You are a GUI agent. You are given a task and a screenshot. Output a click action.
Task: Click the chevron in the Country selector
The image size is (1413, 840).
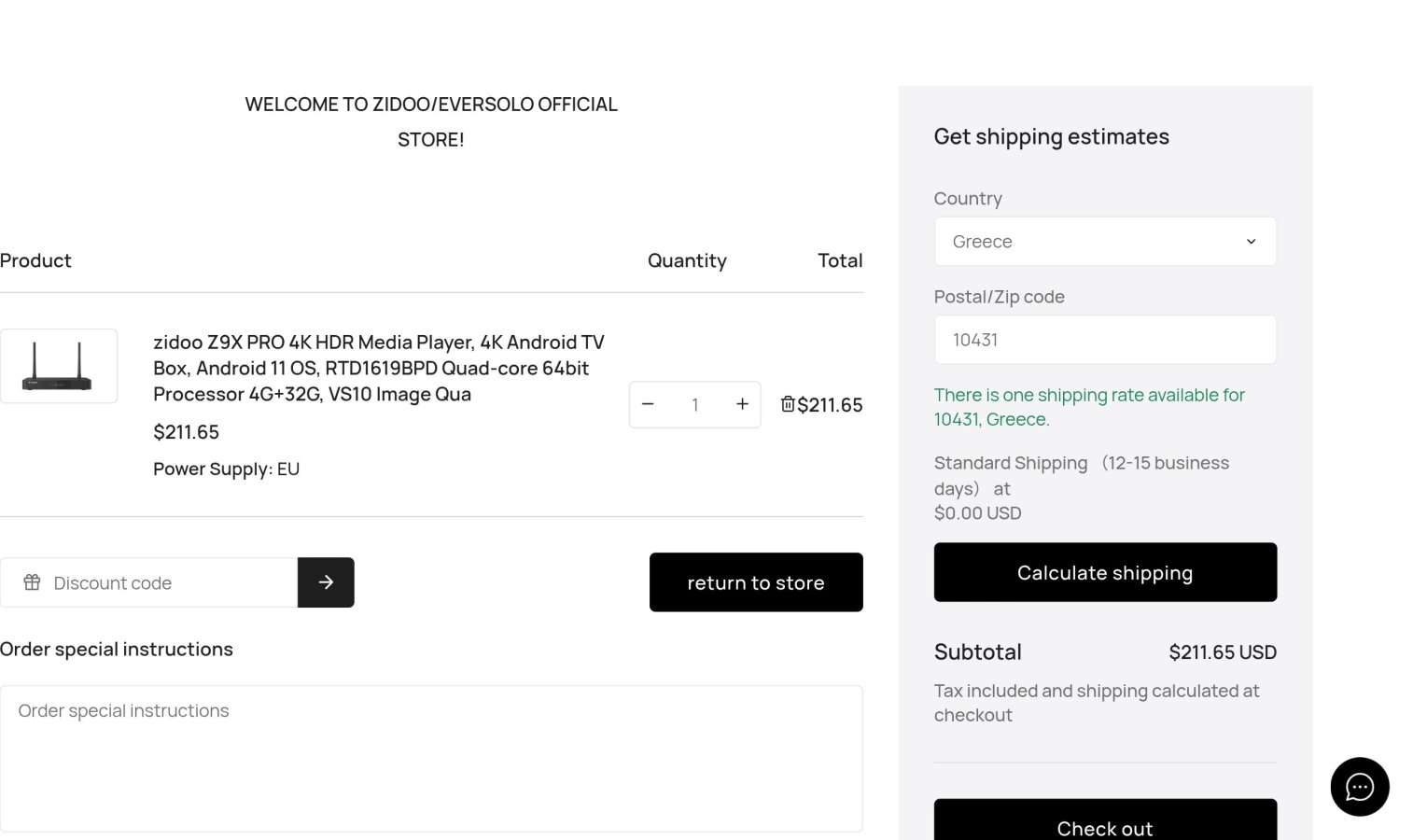(x=1251, y=242)
